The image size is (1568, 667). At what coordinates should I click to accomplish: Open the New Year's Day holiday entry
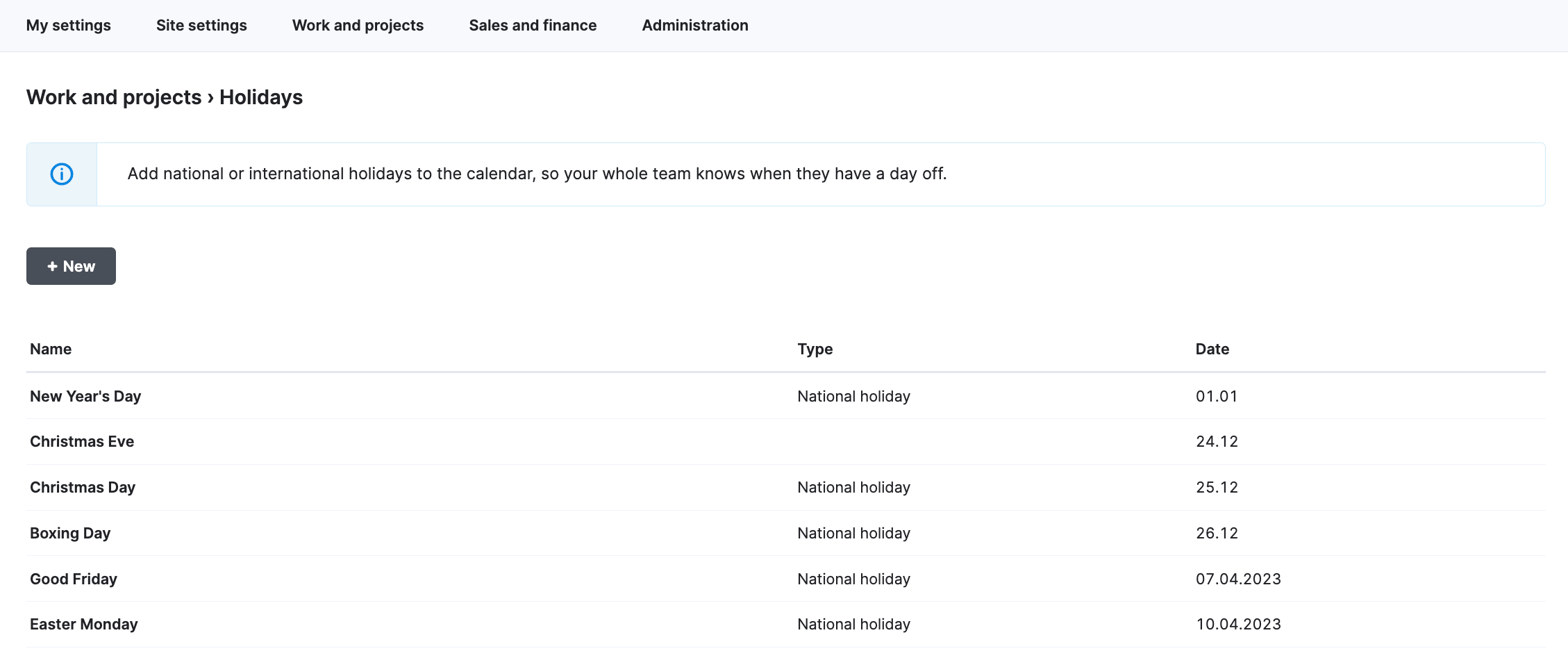pos(85,395)
